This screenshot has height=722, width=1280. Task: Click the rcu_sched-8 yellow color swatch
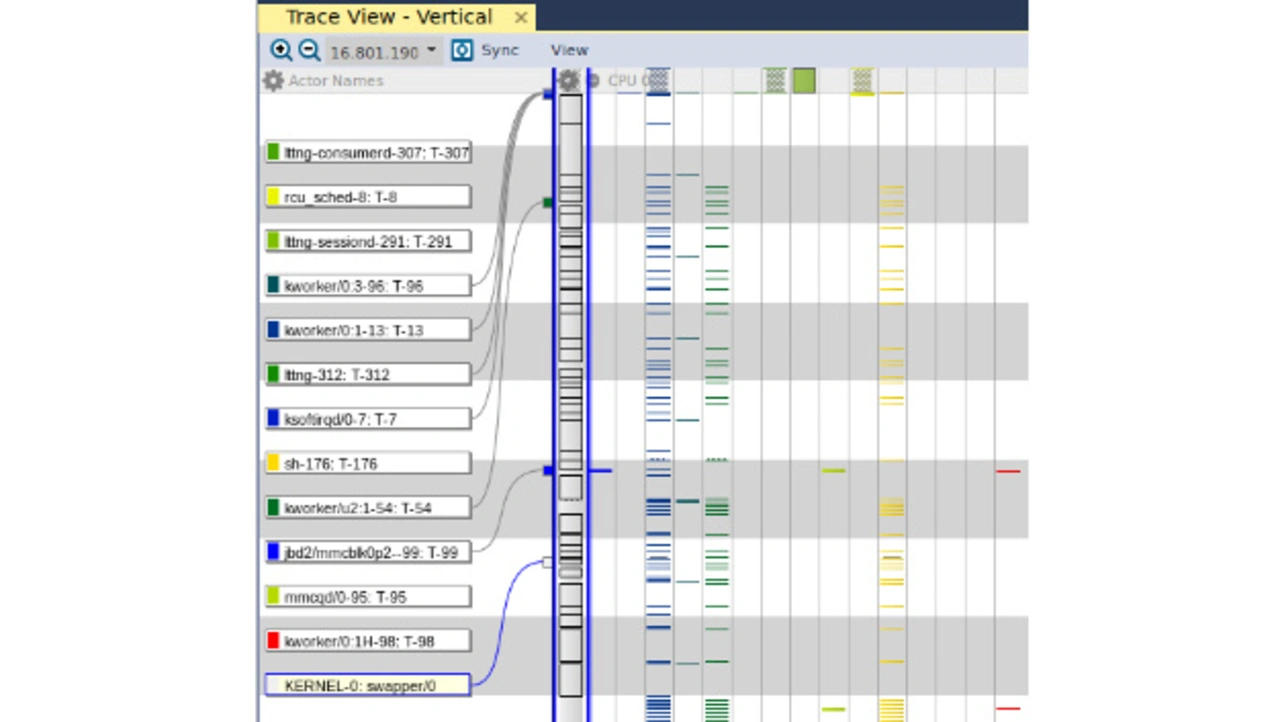point(273,197)
